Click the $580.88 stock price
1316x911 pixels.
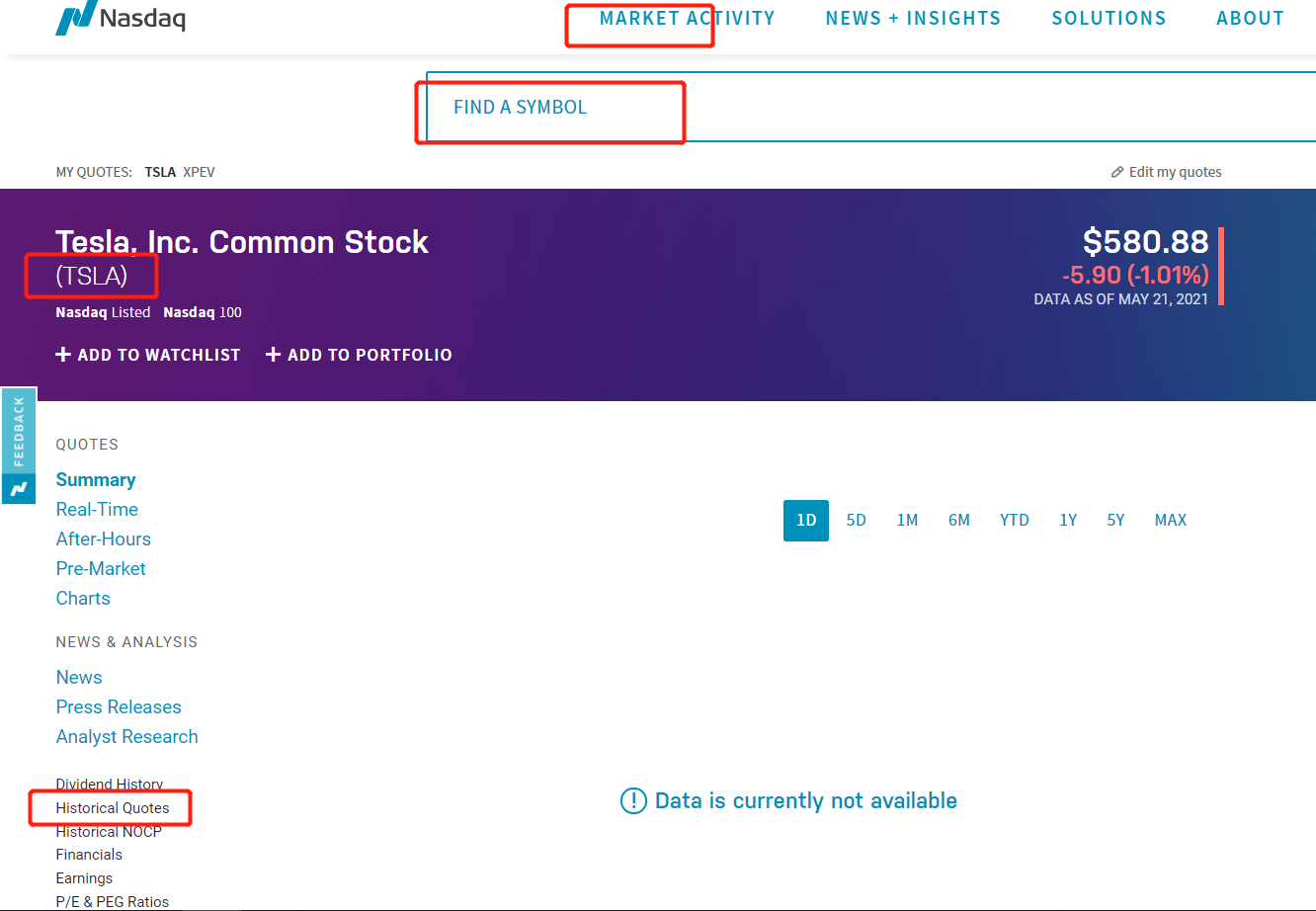click(1146, 242)
